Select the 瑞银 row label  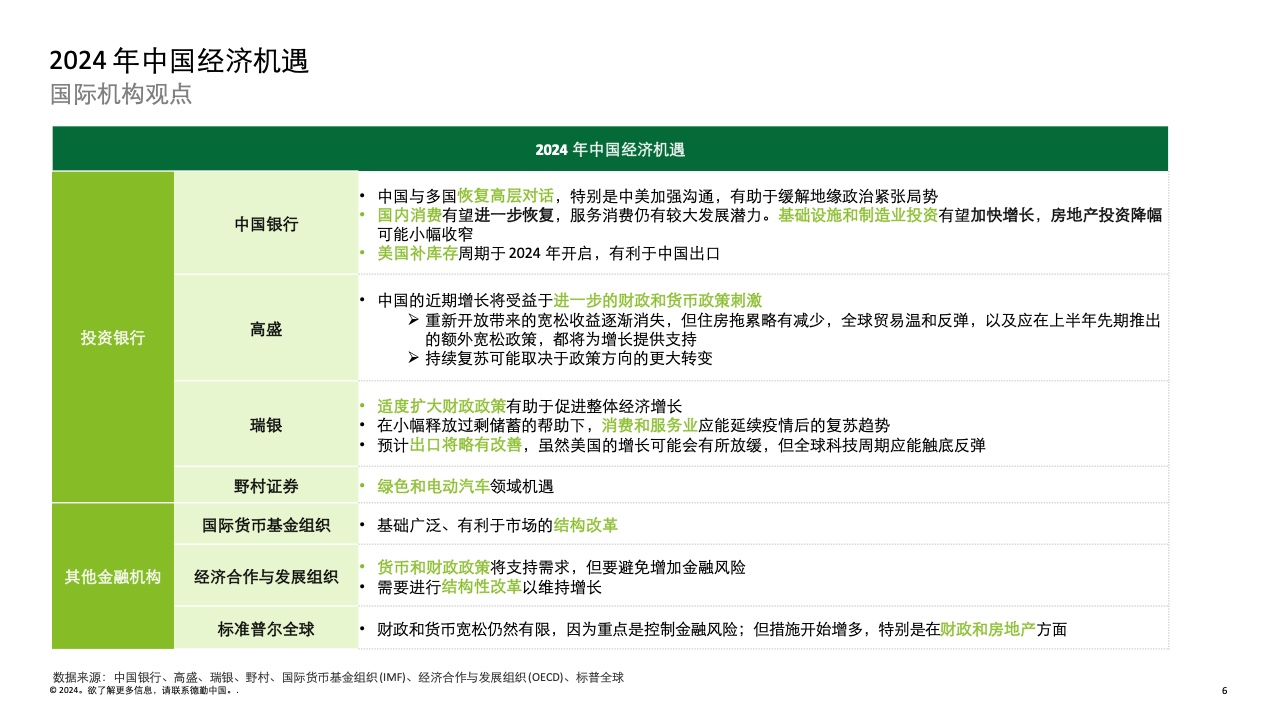[266, 425]
